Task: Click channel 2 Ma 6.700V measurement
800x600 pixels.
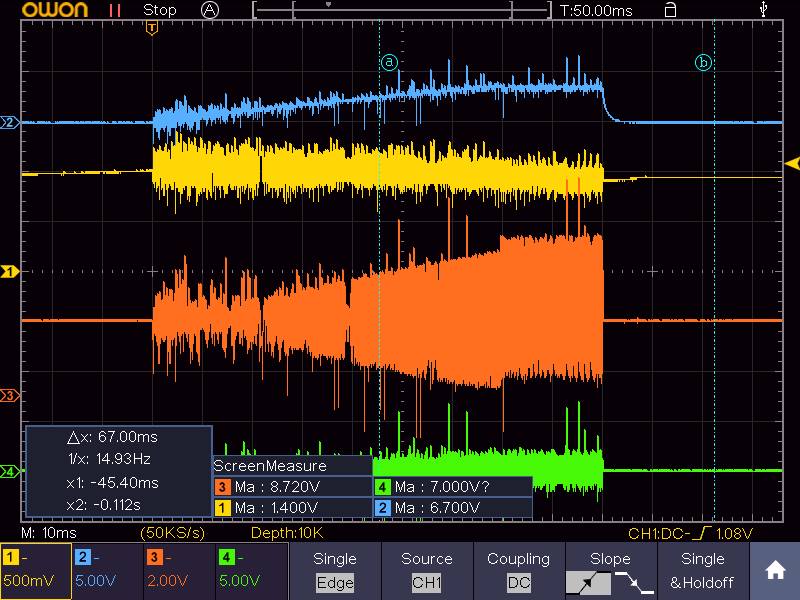Action: point(453,508)
